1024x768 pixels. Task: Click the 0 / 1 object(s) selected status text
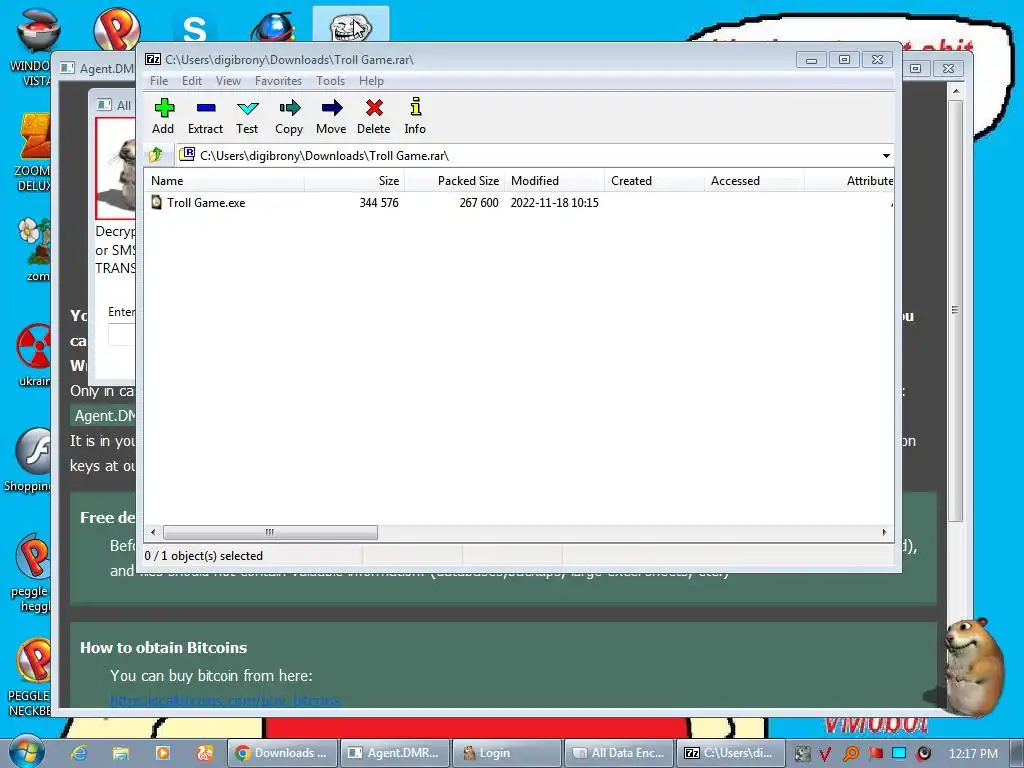tap(204, 556)
